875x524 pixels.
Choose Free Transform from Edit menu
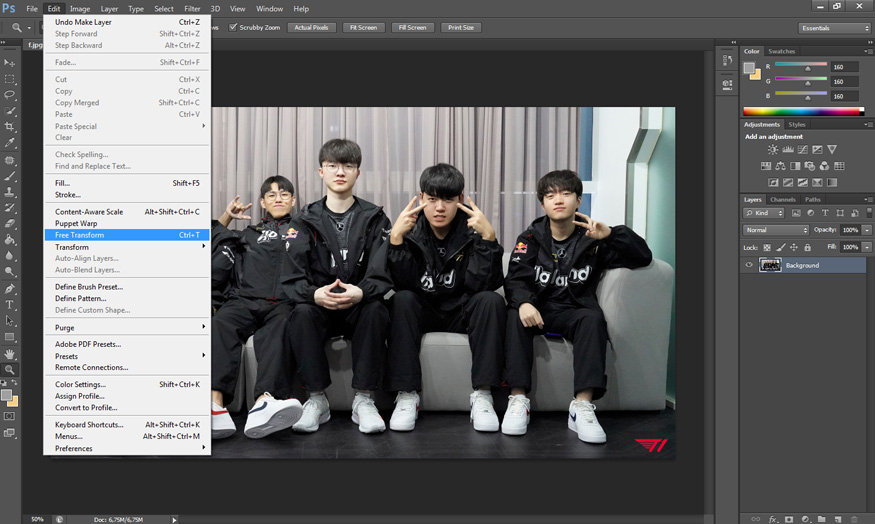coord(80,235)
